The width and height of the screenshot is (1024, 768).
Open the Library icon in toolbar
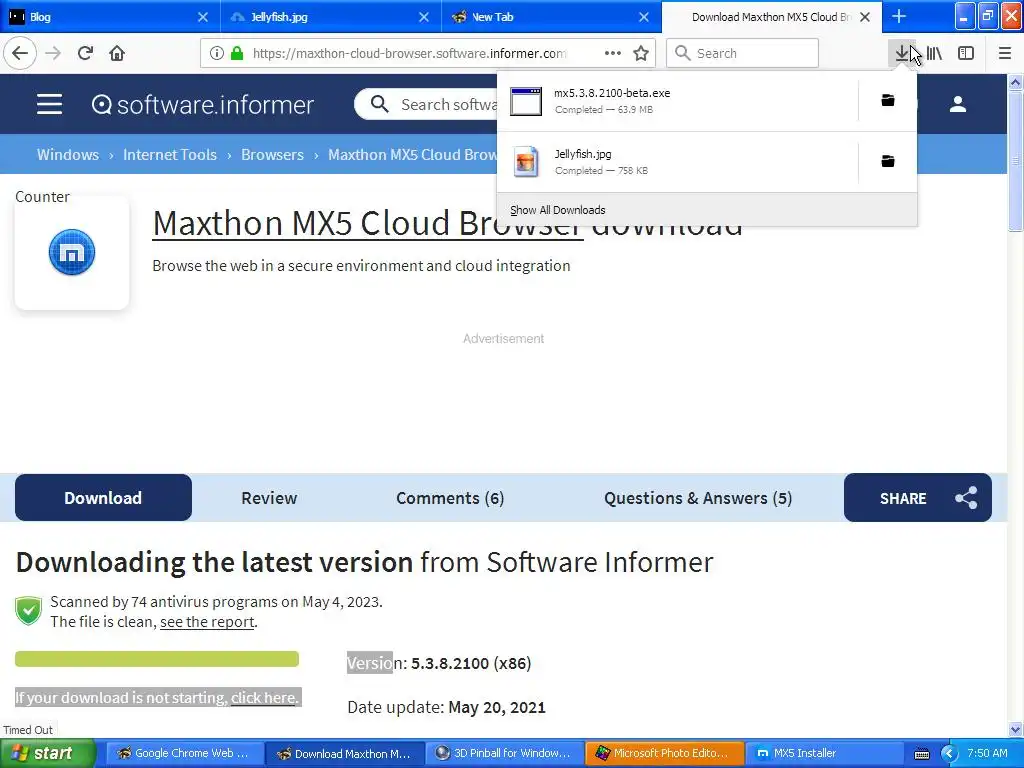click(x=934, y=53)
